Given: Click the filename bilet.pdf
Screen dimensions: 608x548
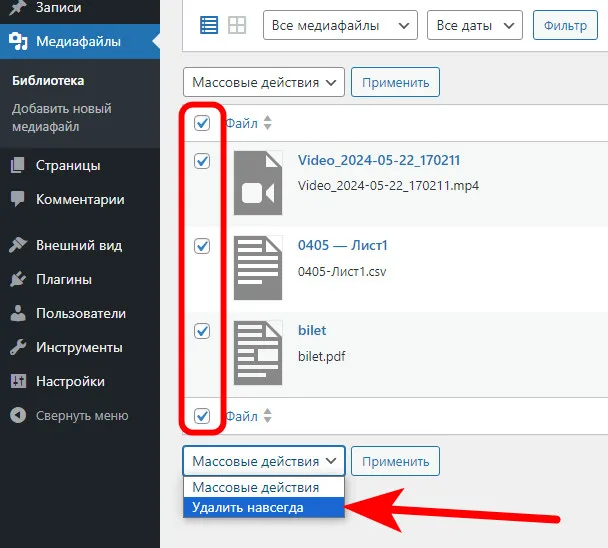Looking at the screenshot, I should click(321, 356).
